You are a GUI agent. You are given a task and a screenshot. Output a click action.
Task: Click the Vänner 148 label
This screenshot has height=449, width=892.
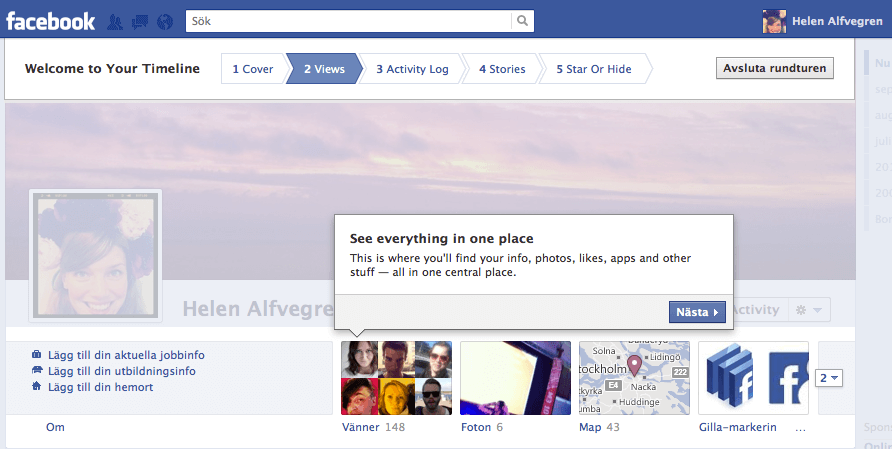click(x=373, y=427)
